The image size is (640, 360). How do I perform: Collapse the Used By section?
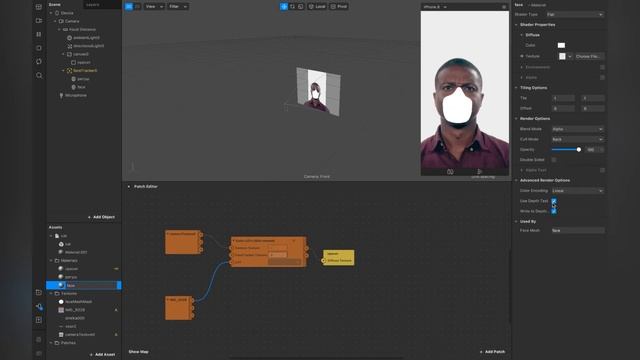point(516,222)
